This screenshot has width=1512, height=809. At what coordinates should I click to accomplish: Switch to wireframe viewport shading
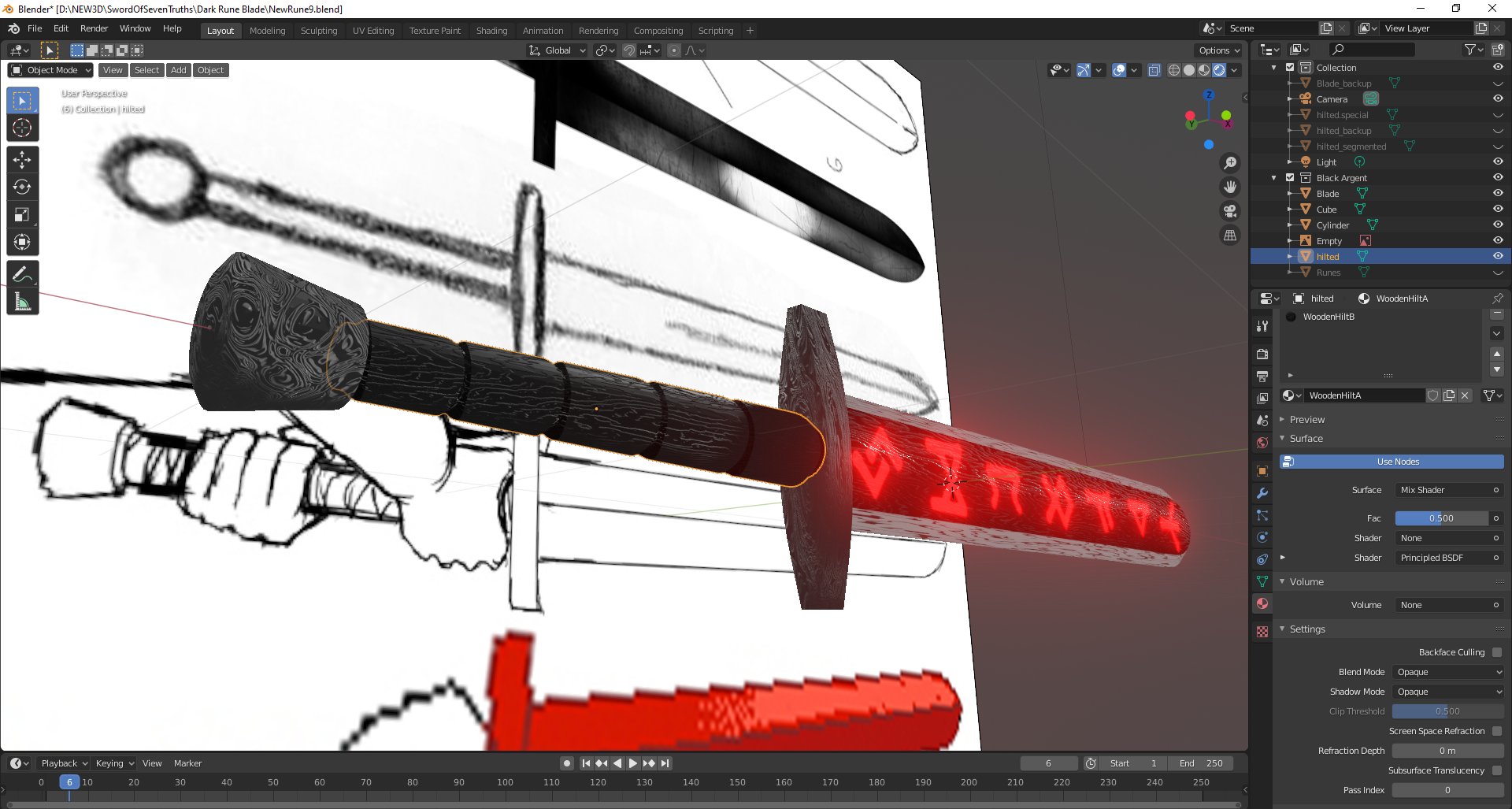click(1174, 70)
